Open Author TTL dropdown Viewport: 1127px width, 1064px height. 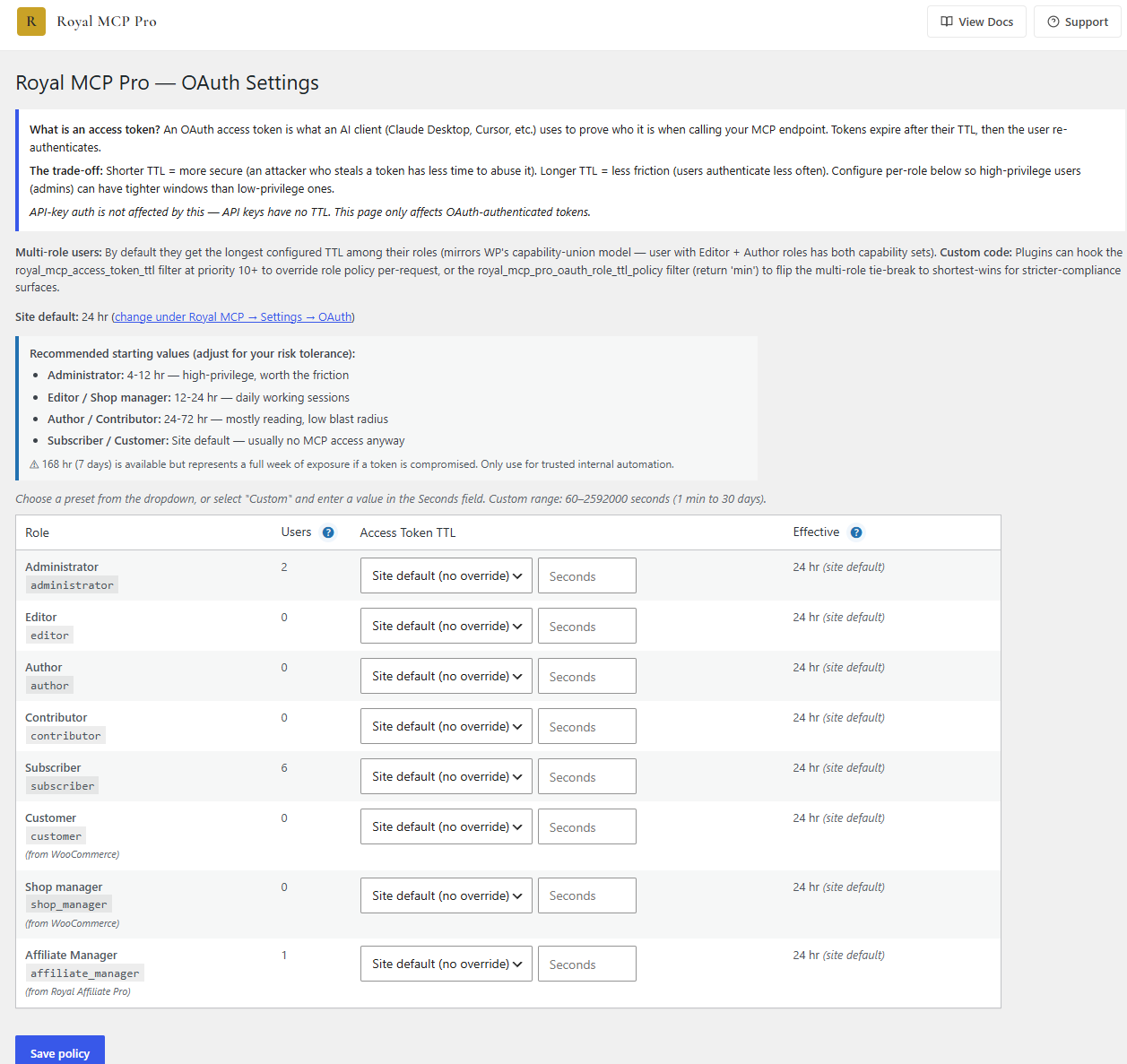pyautogui.click(x=446, y=676)
